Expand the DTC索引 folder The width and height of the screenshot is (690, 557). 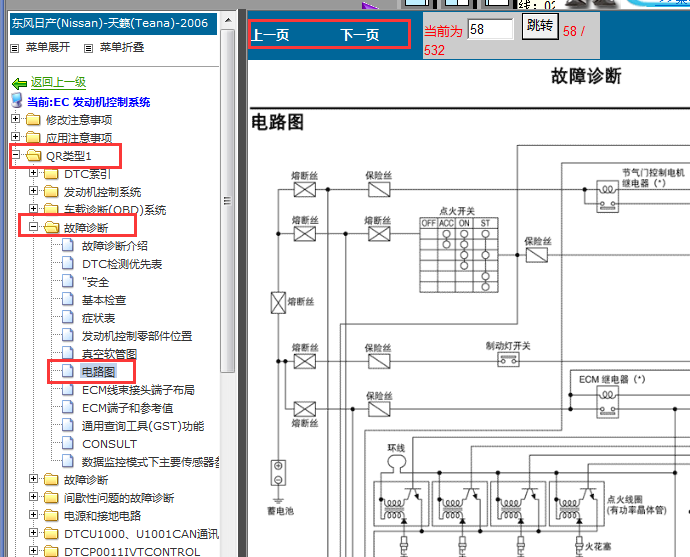point(33,172)
